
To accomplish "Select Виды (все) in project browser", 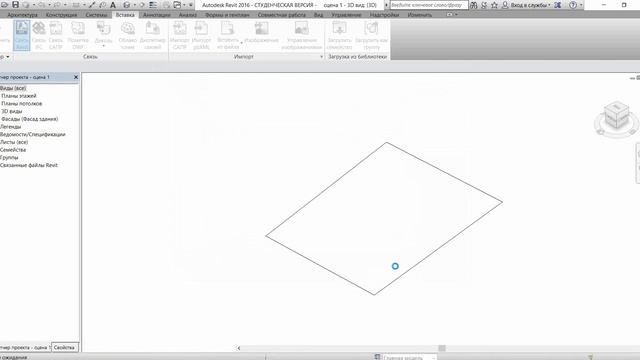I will [13, 88].
